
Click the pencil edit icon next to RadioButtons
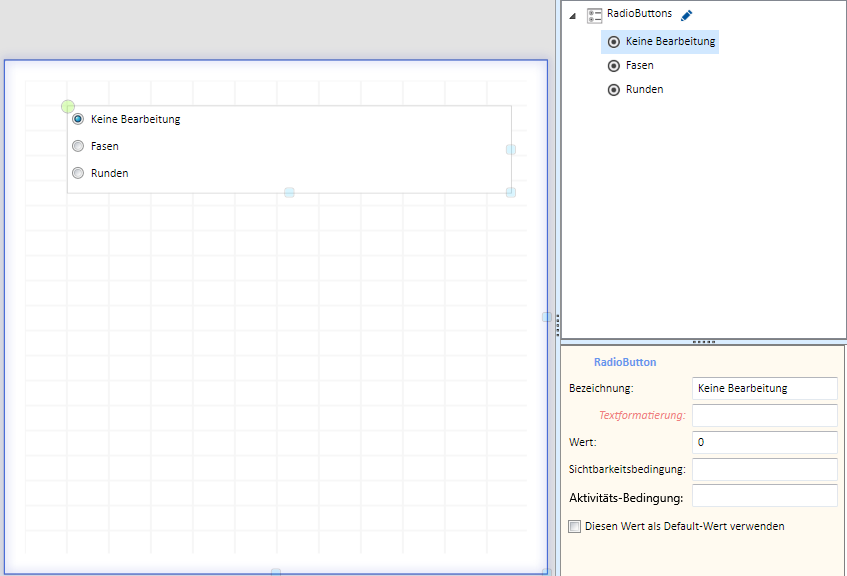pos(686,16)
